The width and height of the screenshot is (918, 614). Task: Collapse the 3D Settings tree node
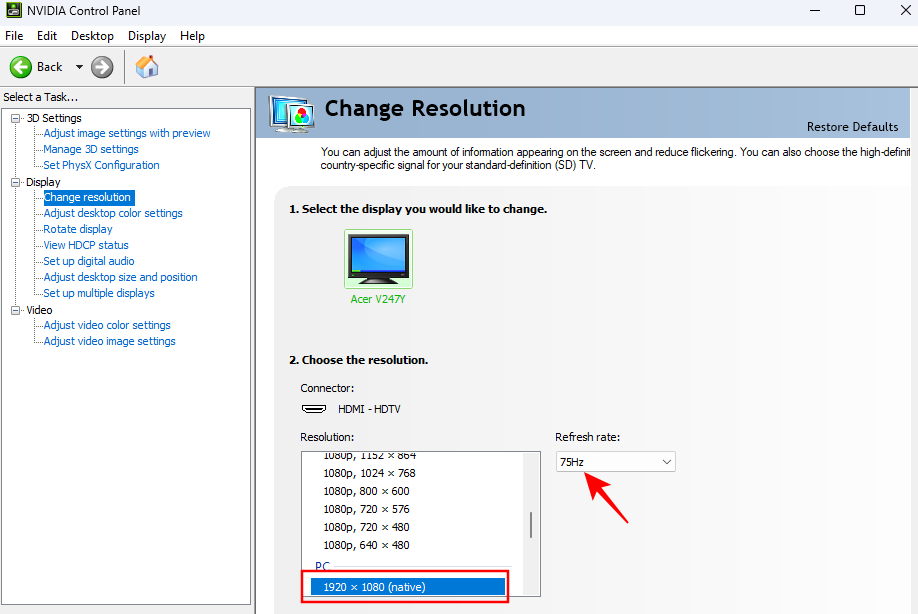pos(16,118)
